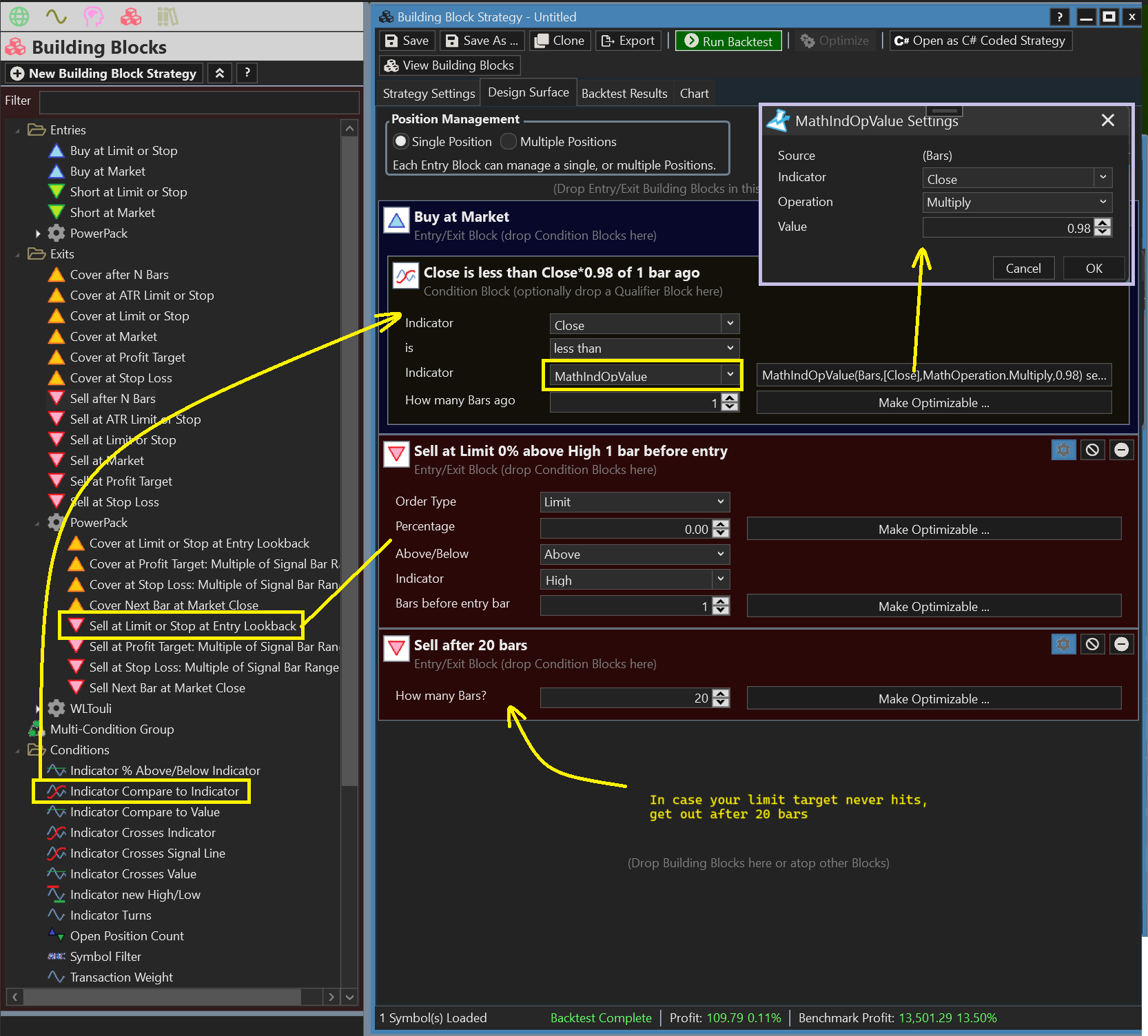The width and height of the screenshot is (1148, 1036).
Task: Switch to the Backtest Results tab
Action: pos(624,94)
